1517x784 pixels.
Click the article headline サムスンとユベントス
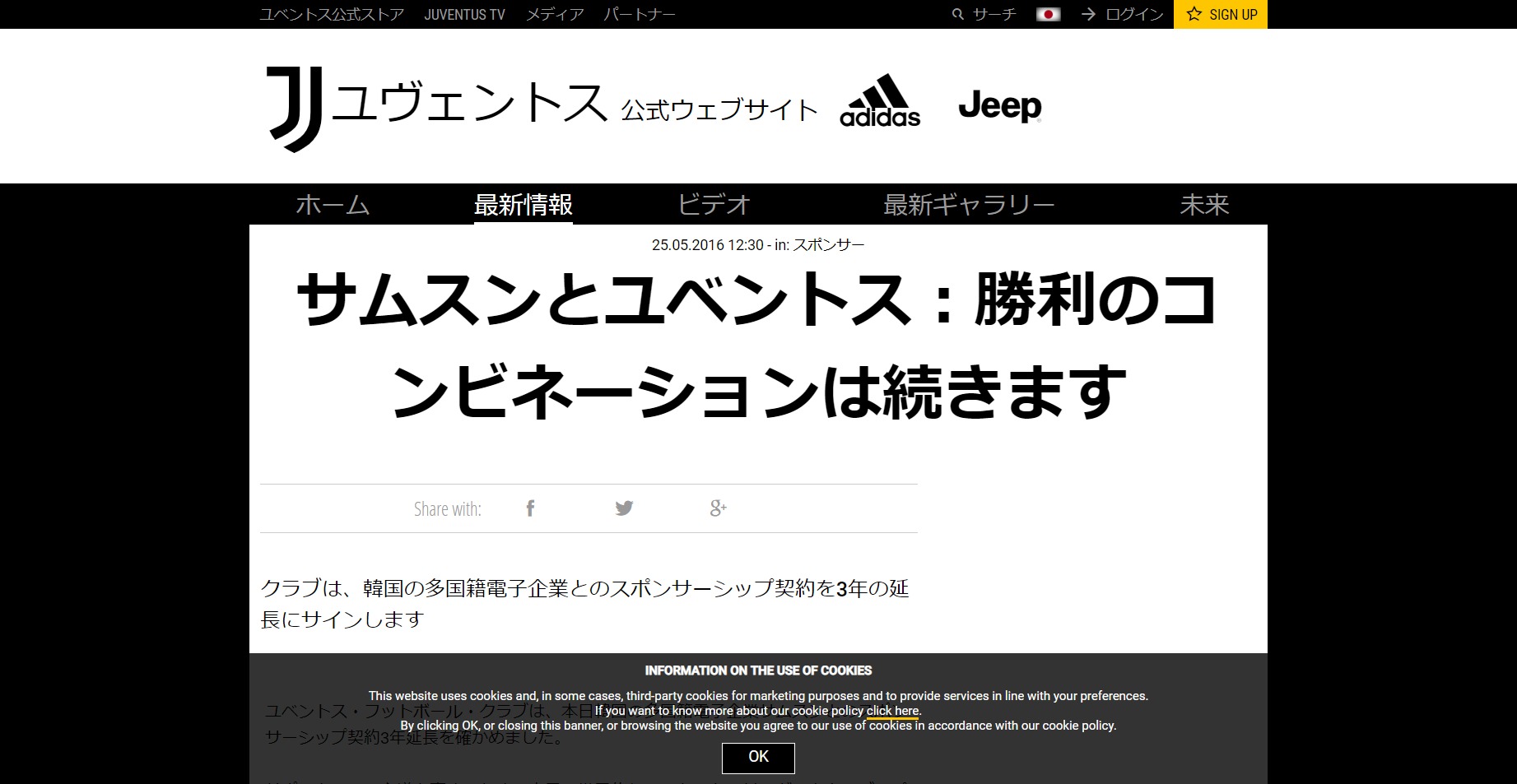[x=758, y=345]
